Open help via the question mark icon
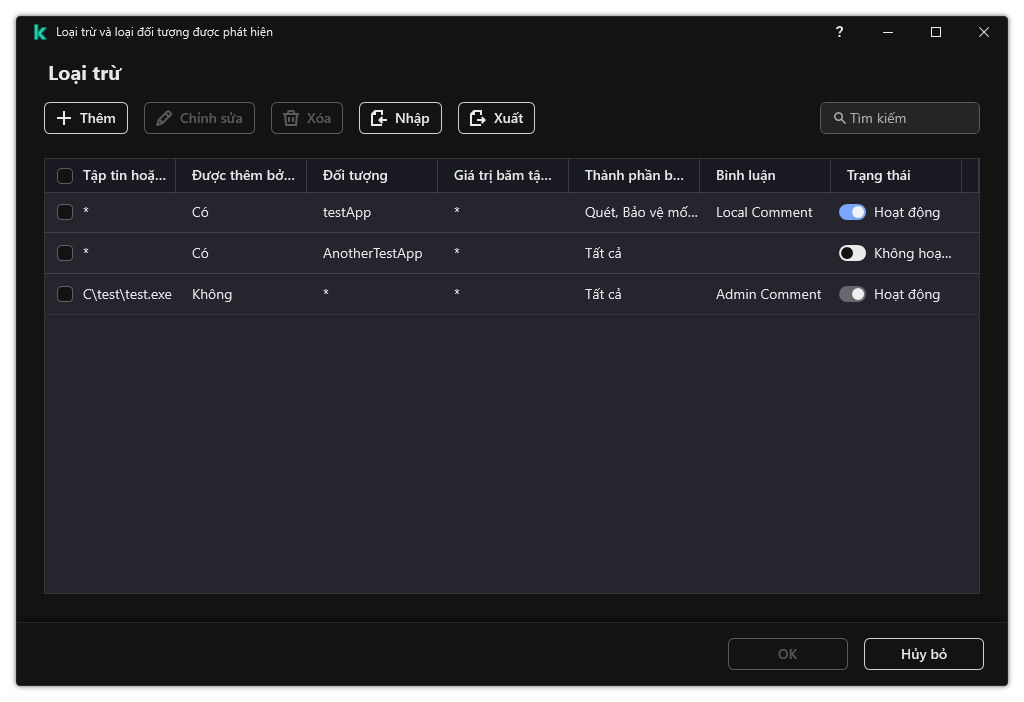 839,32
